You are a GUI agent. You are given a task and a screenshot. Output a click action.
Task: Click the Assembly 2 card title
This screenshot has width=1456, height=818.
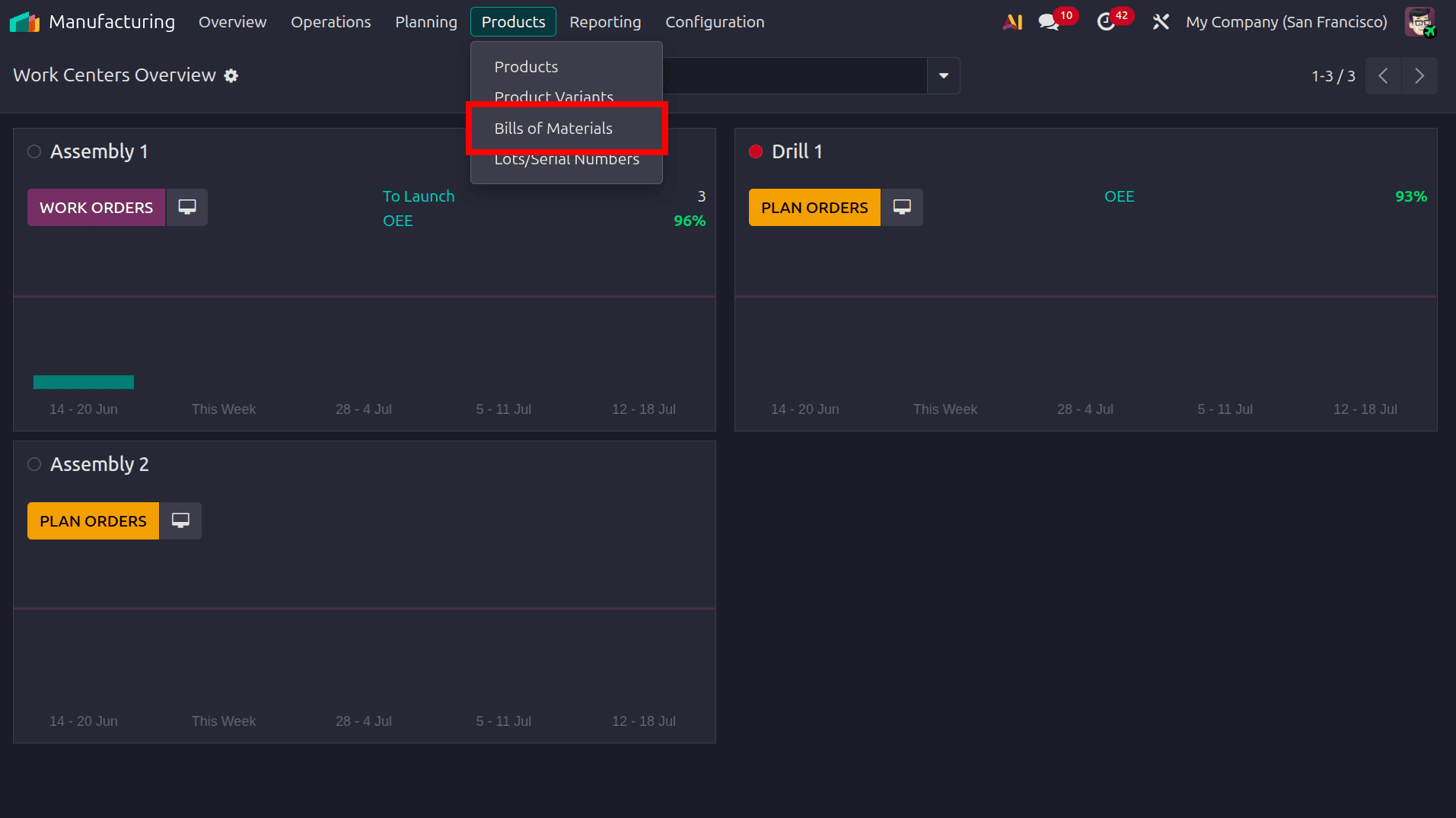coord(99,464)
